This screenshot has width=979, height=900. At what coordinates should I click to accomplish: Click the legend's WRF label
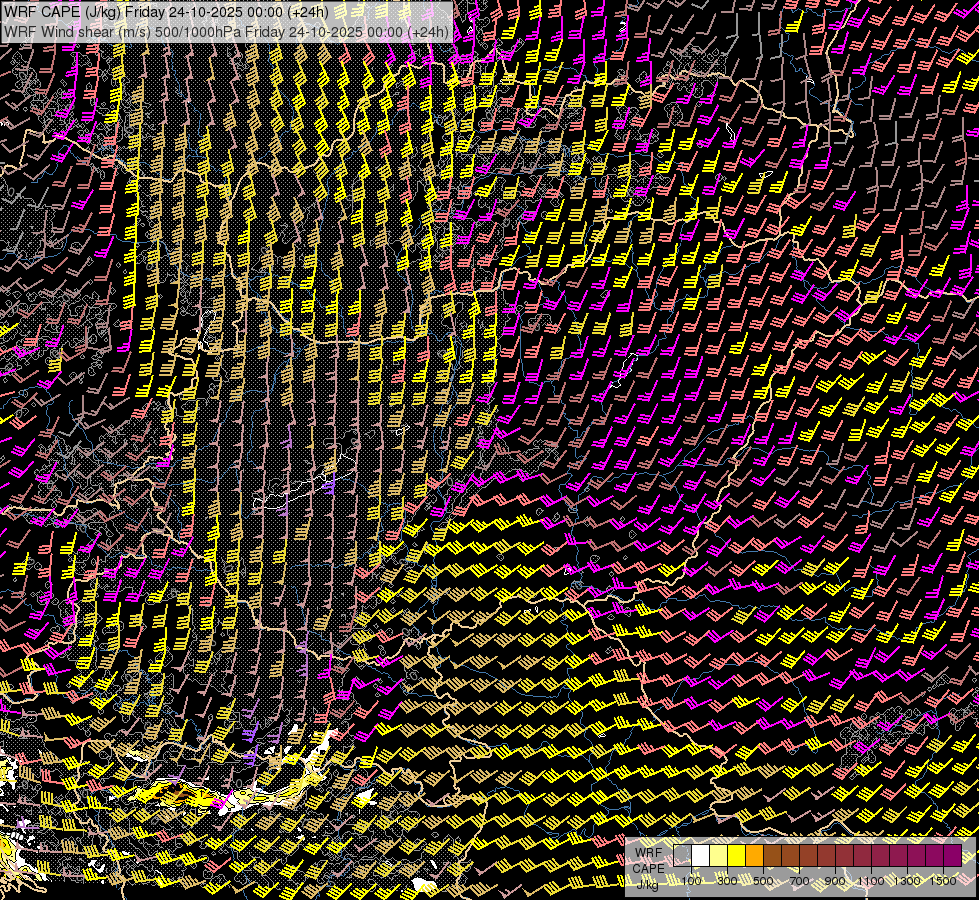(649, 853)
